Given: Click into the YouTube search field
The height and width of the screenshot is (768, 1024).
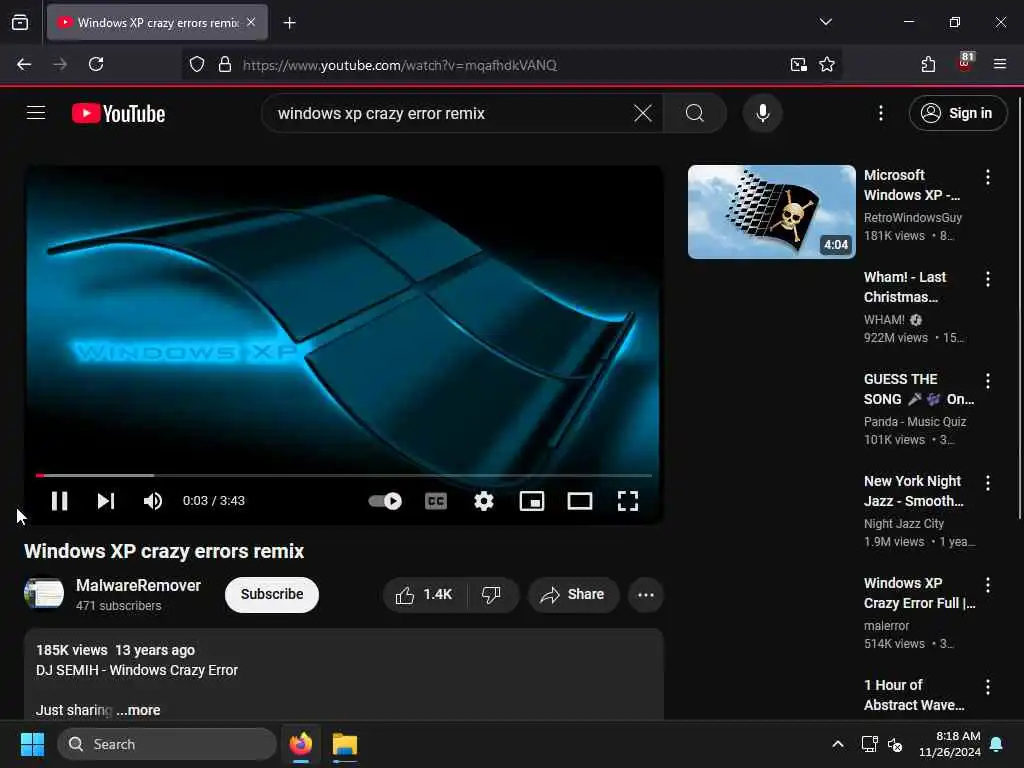Looking at the screenshot, I should (x=451, y=114).
